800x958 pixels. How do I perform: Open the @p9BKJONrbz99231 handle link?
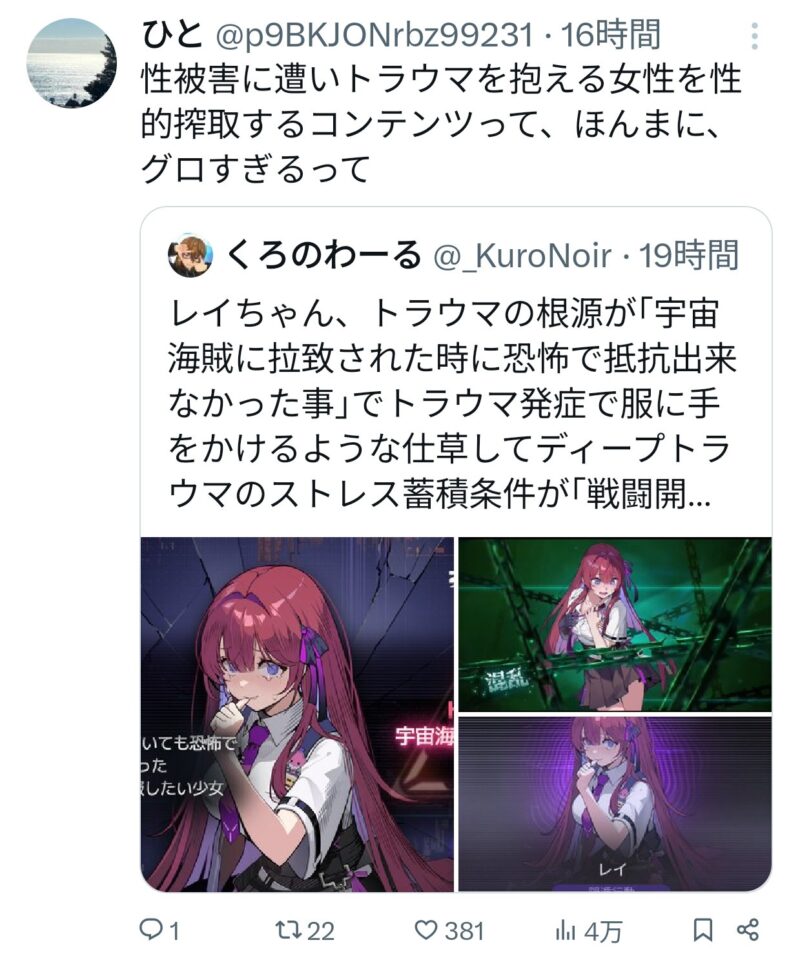tap(375, 35)
